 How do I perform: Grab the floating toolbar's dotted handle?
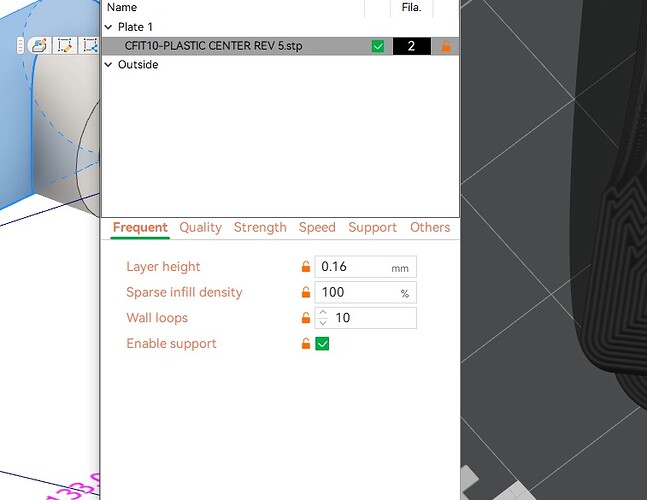20,45
